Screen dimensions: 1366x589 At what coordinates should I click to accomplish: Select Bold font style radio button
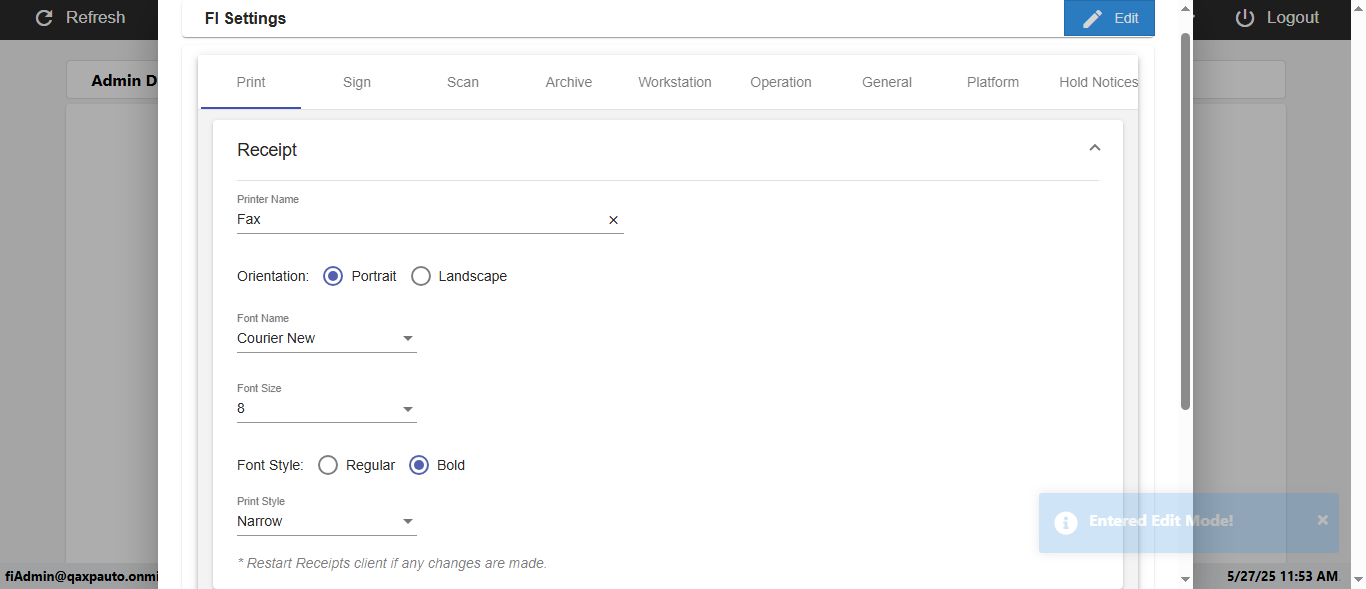coord(419,465)
